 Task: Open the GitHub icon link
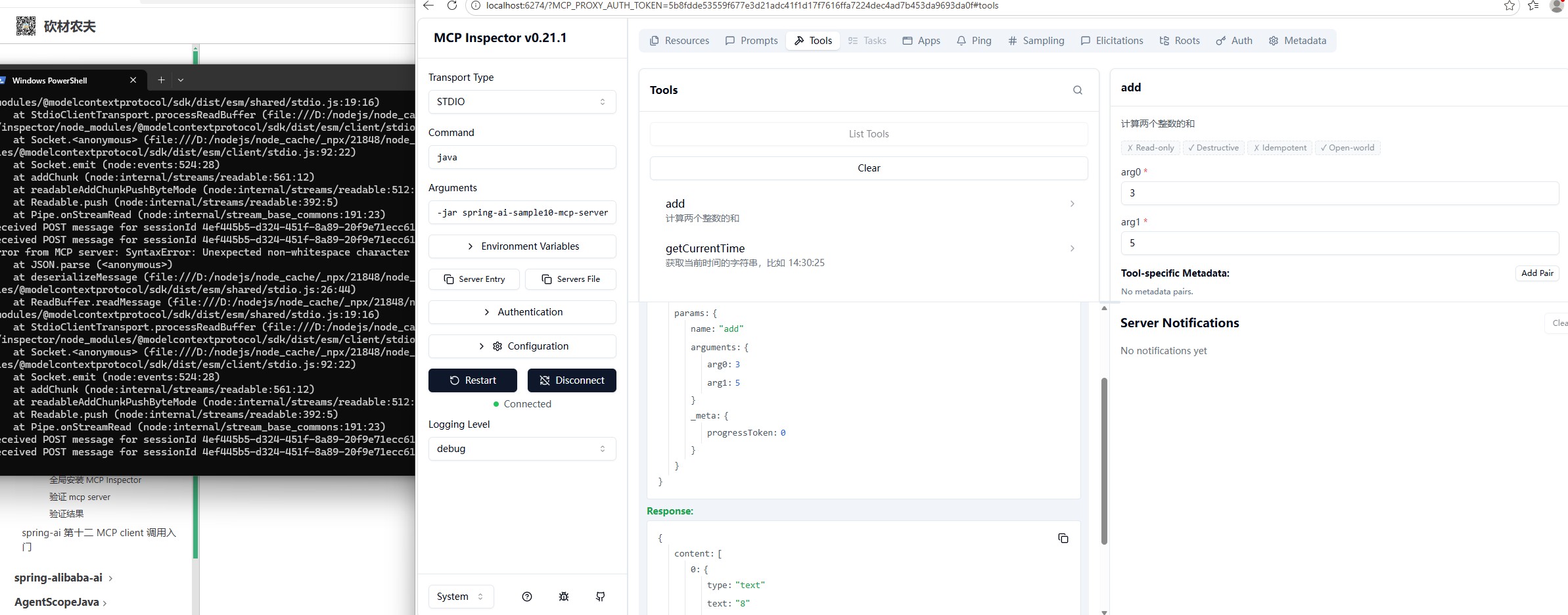point(600,597)
